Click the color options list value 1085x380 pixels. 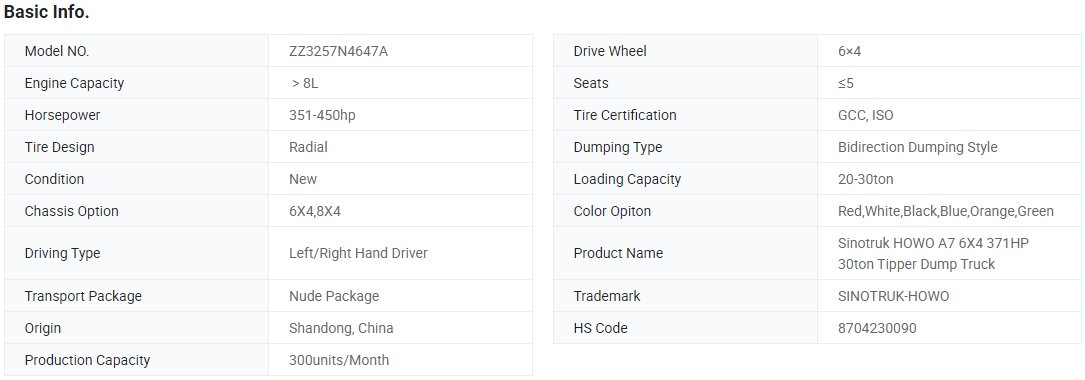coord(946,211)
